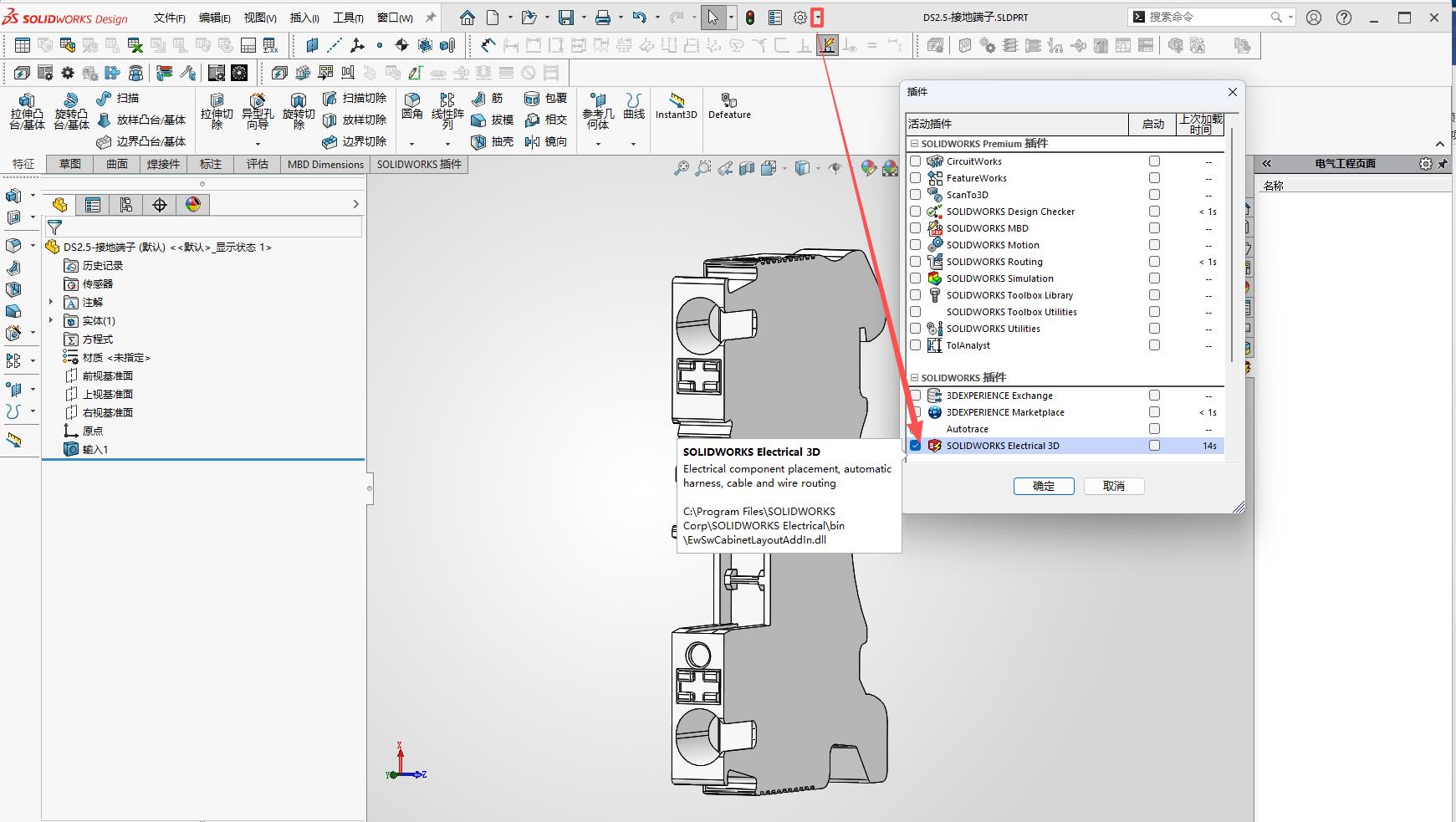This screenshot has width=1456, height=822.
Task: Select 旋转切除 revolved cut tool
Action: pyautogui.click(x=299, y=112)
